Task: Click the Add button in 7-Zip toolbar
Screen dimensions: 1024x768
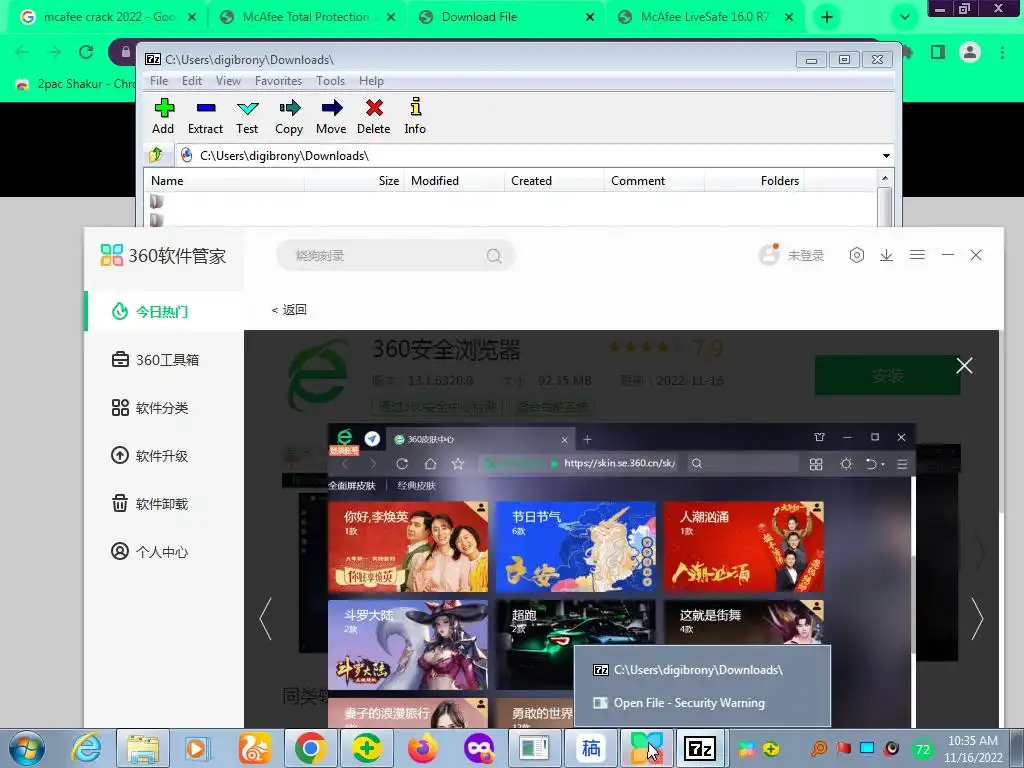Action: [163, 116]
